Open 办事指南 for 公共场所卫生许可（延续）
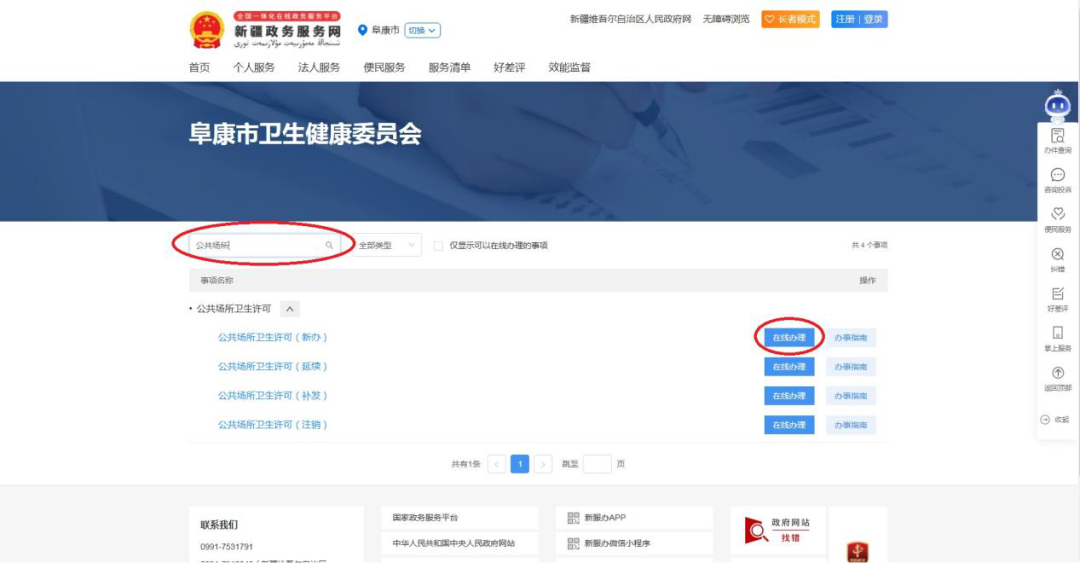The image size is (1080, 563). [x=850, y=367]
